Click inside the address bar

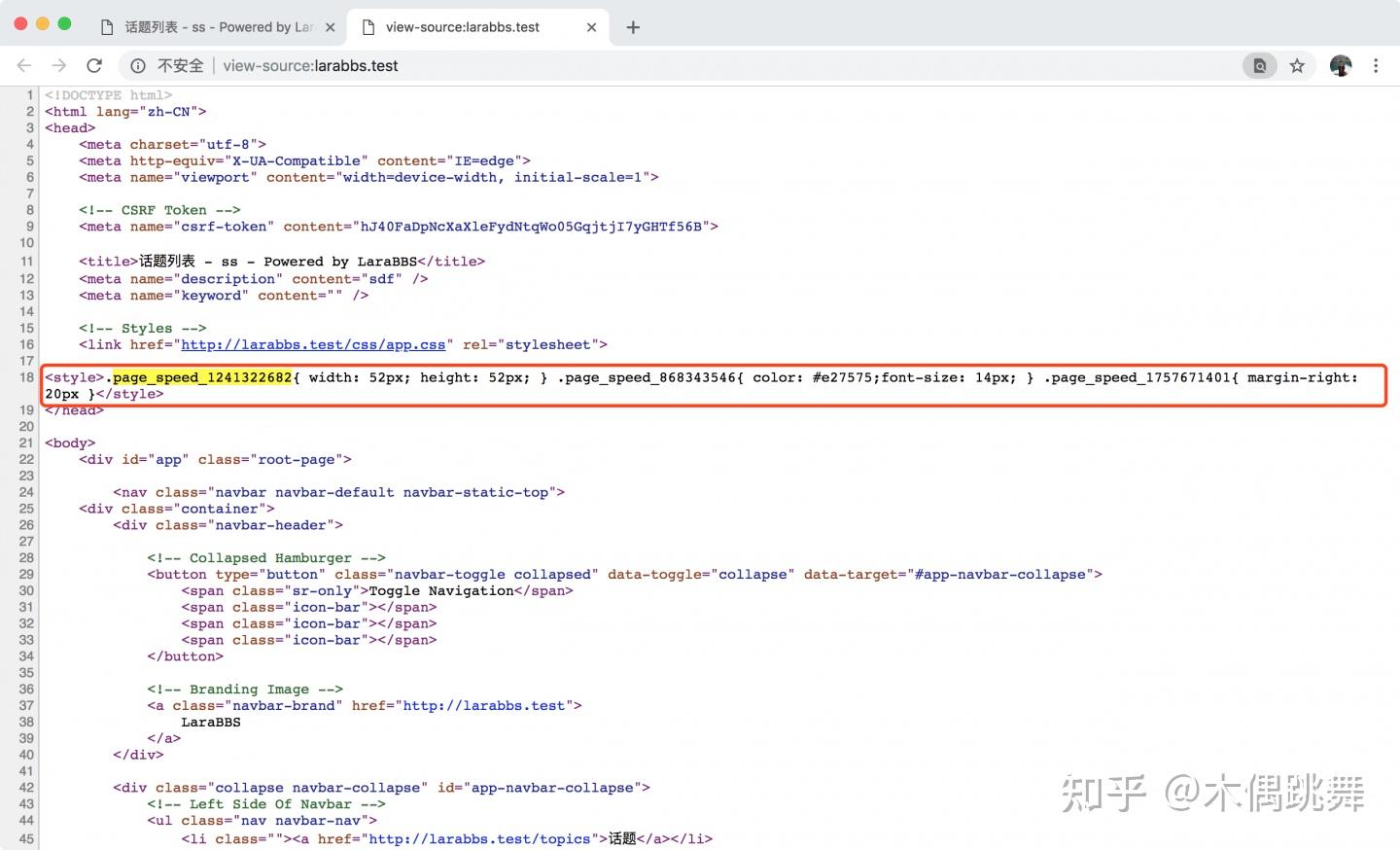(x=389, y=65)
